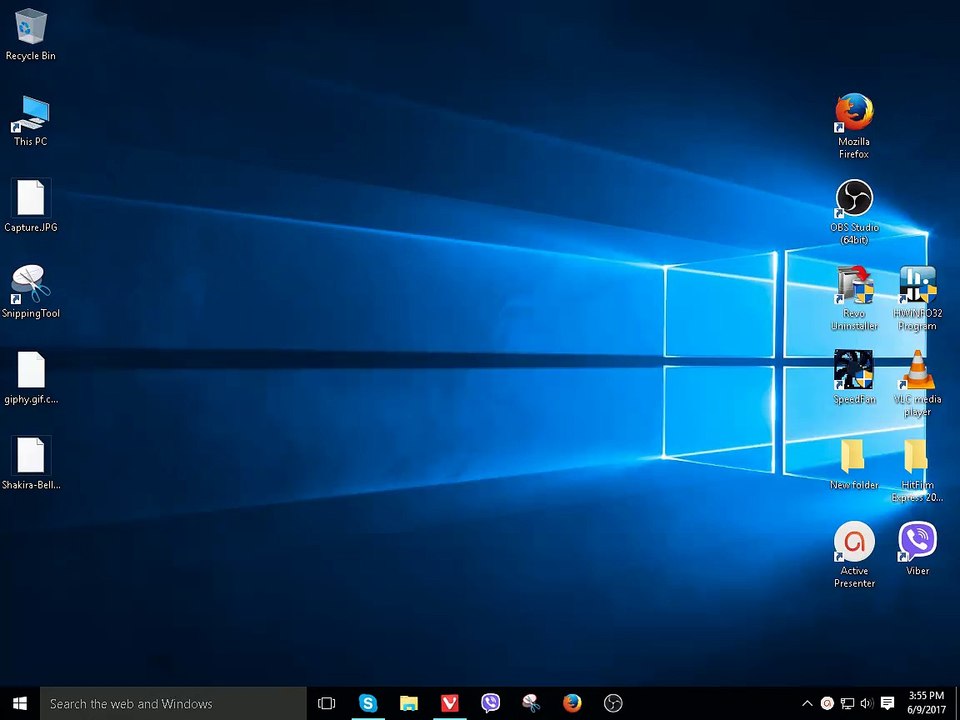
Task: Open Skype from the taskbar
Action: [368, 703]
